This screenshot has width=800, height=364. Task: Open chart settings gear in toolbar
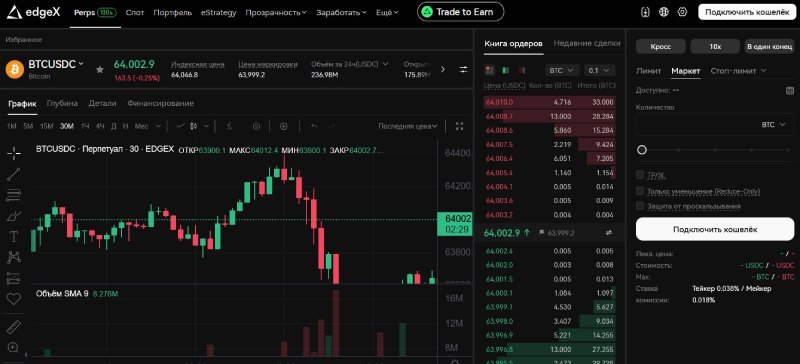tap(257, 126)
